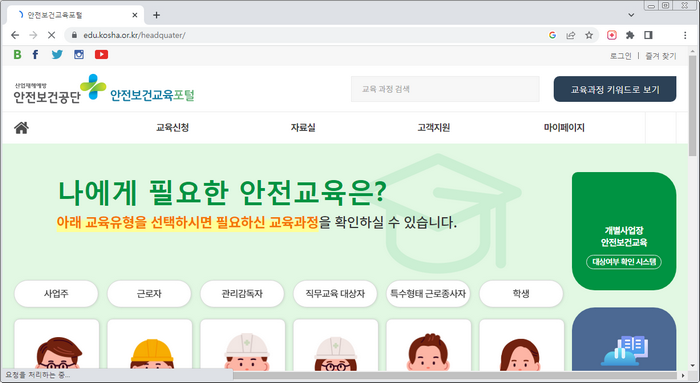Select the 학생 education type
This screenshot has height=383, width=700.
click(521, 294)
